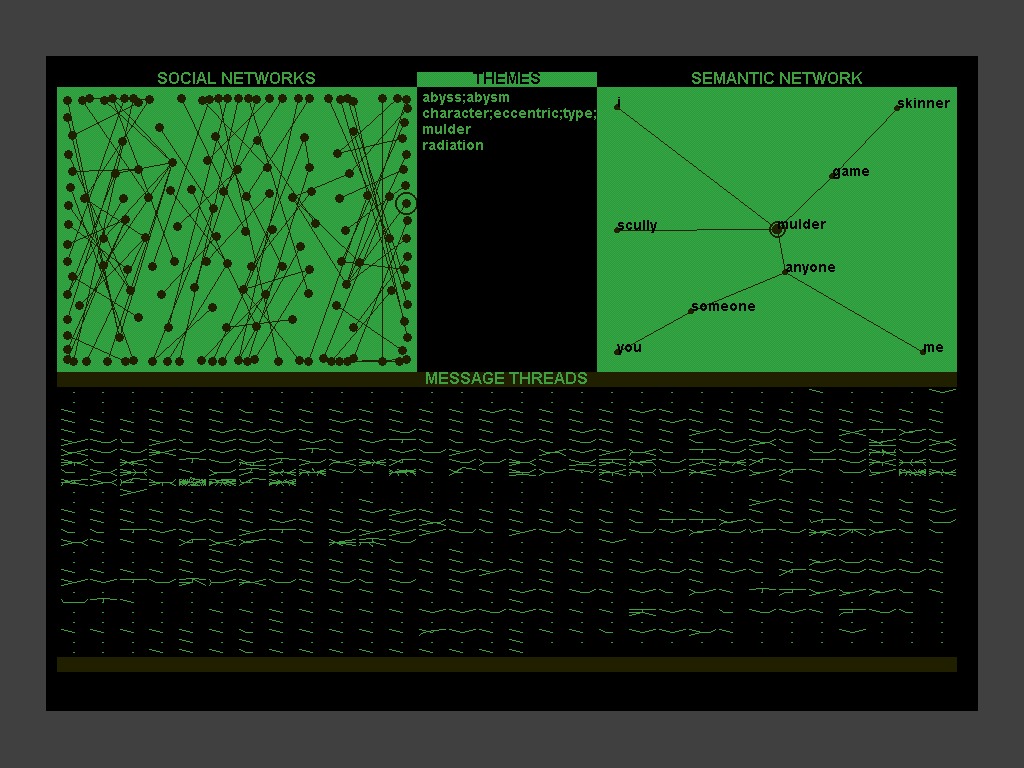The width and height of the screenshot is (1024, 768).
Task: Toggle the radiation theme
Action: [453, 145]
